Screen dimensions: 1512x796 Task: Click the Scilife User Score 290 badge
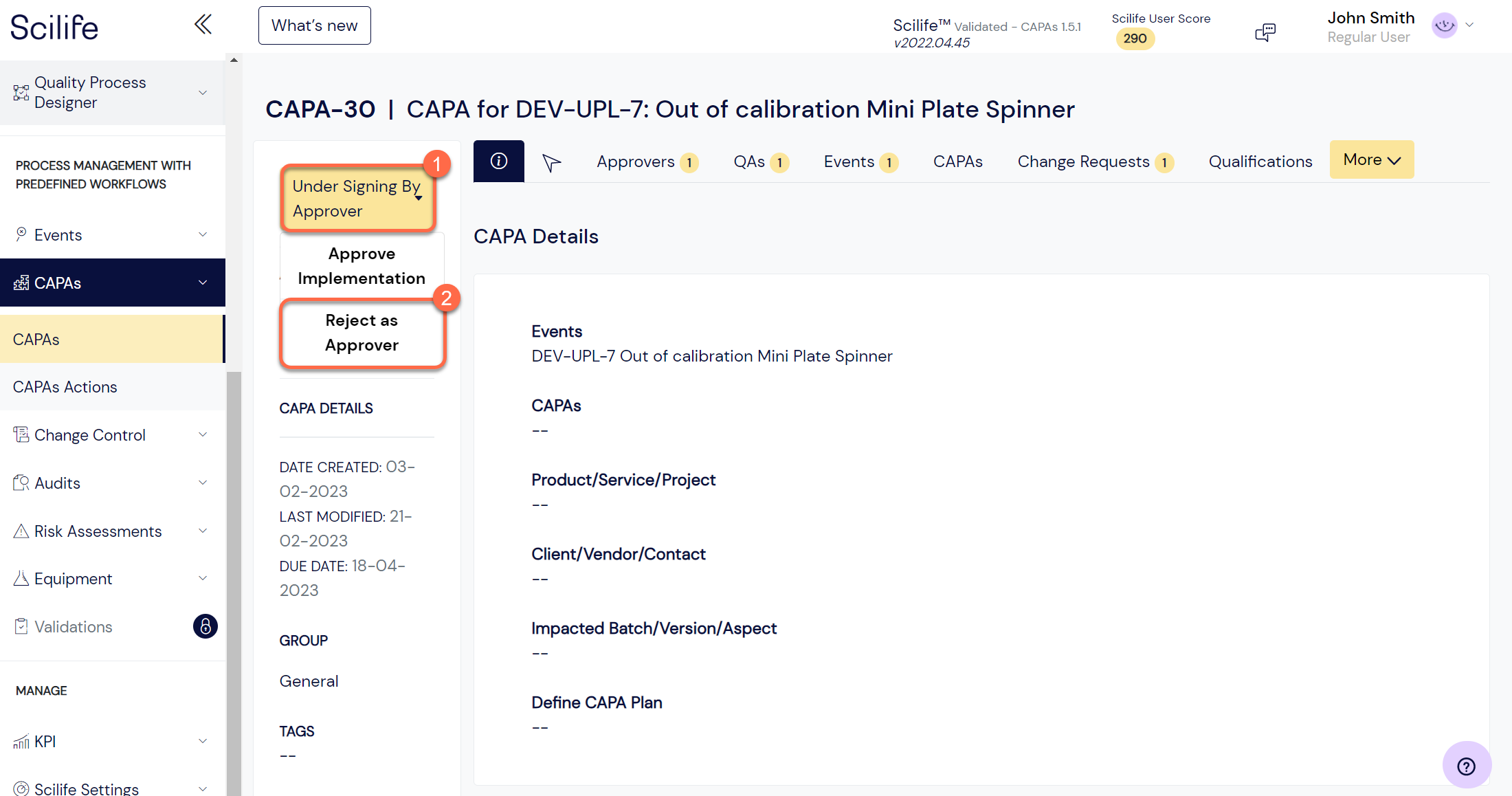pos(1135,38)
